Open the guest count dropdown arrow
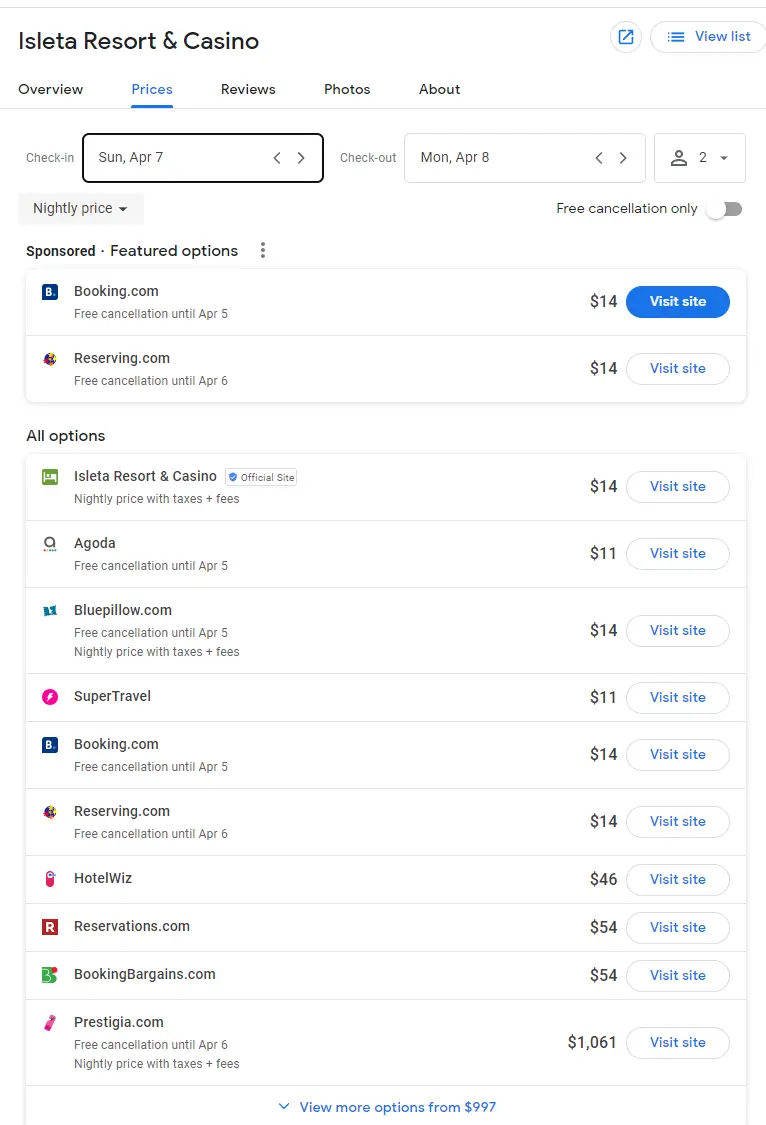 tap(724, 158)
